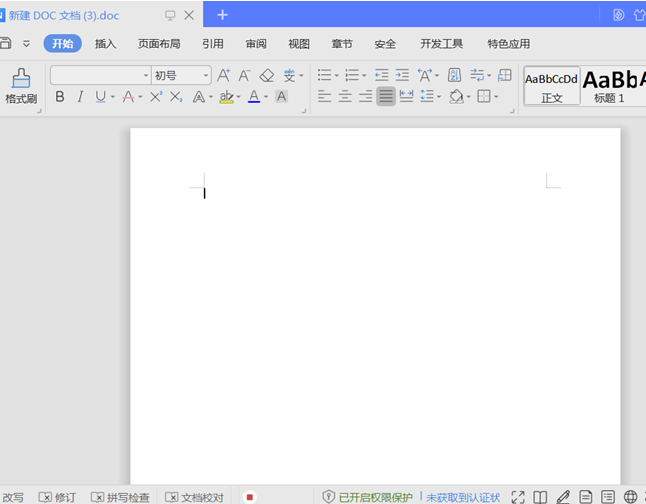
Task: Toggle 拼写检查 spell check in the status bar
Action: (120, 497)
